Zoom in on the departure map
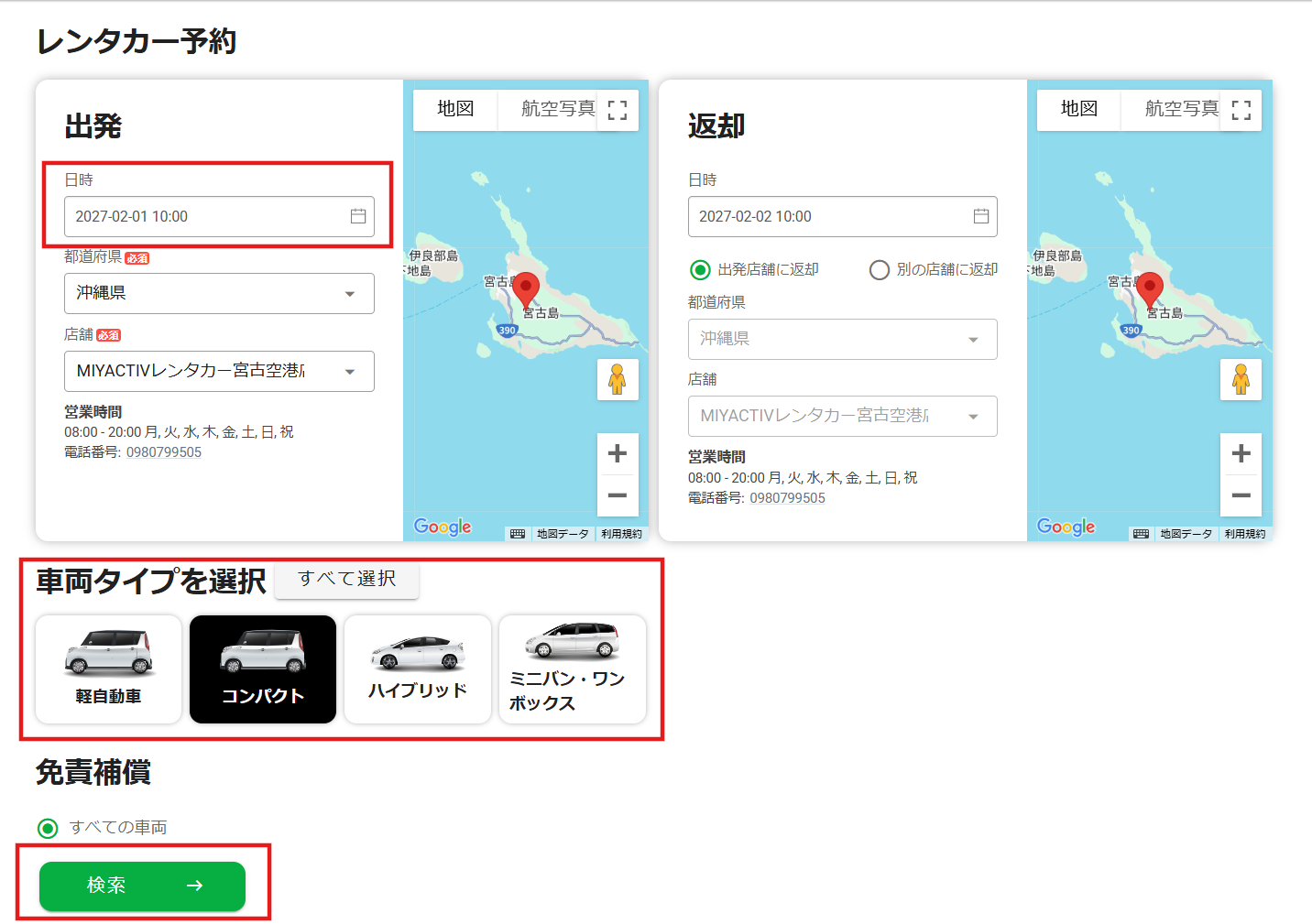Screen dimensions: 1312x924 (618, 453)
